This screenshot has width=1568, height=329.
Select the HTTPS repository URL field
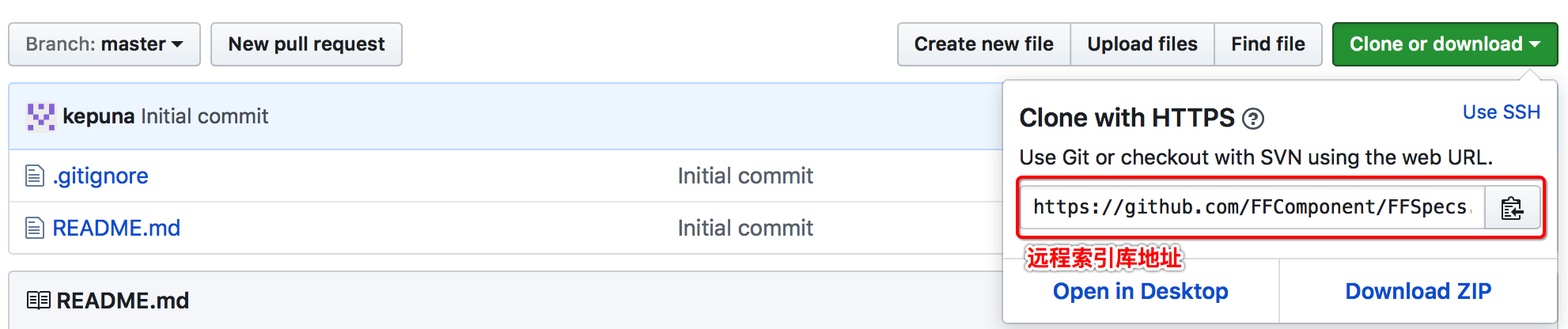1252,208
